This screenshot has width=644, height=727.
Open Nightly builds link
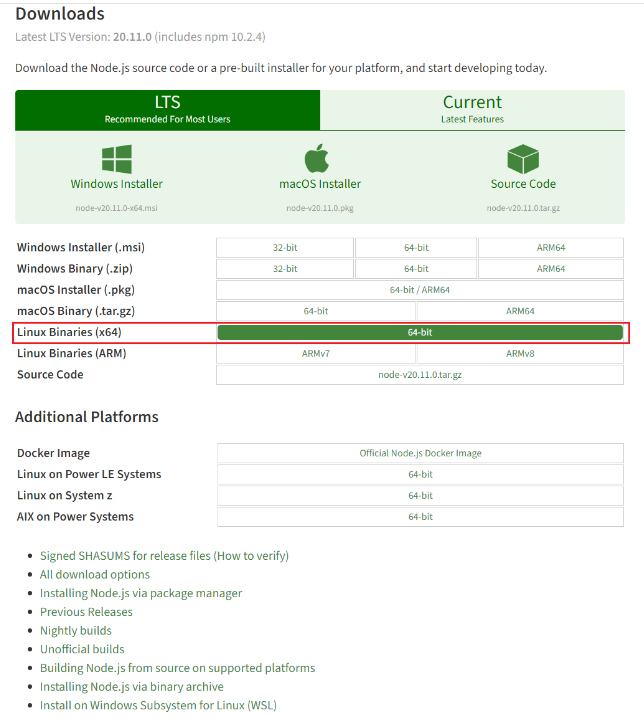(x=76, y=631)
